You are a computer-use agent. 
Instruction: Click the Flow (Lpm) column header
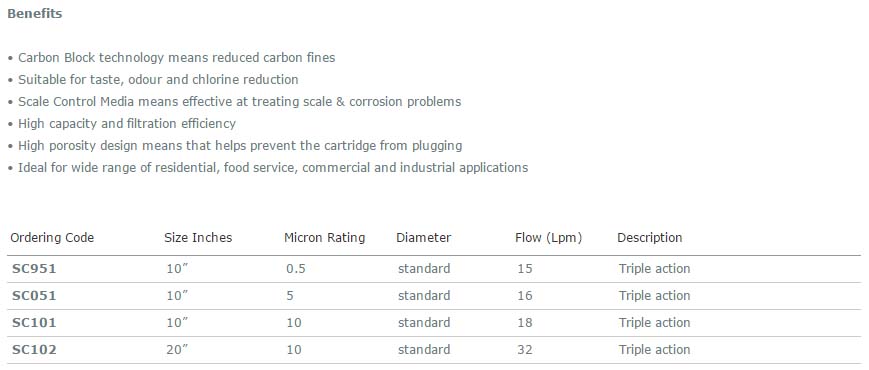click(x=548, y=238)
